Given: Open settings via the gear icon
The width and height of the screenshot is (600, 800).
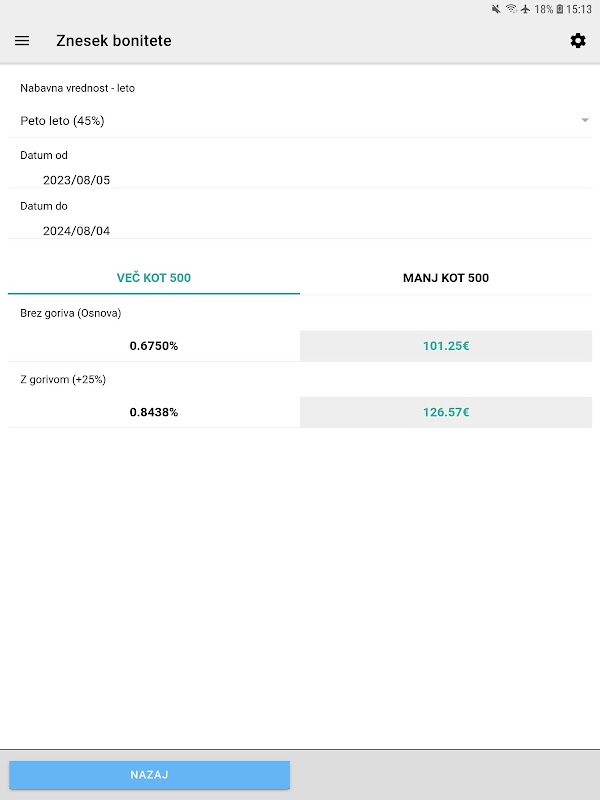Looking at the screenshot, I should (577, 41).
